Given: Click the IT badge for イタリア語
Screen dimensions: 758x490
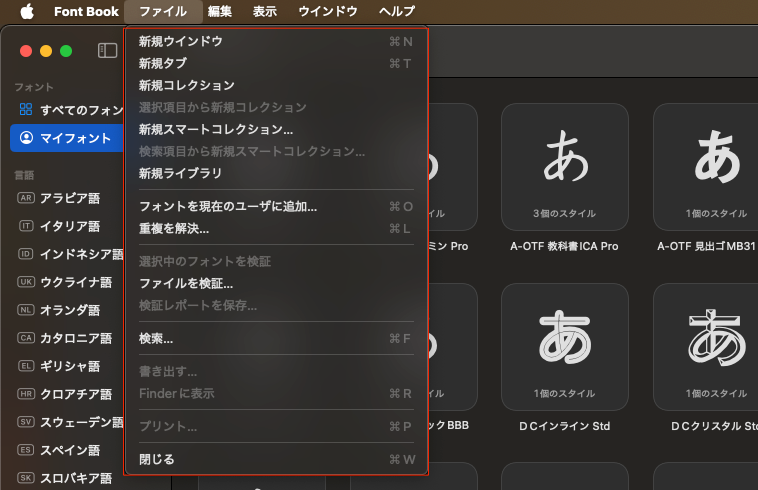Looking at the screenshot, I should 26,226.
